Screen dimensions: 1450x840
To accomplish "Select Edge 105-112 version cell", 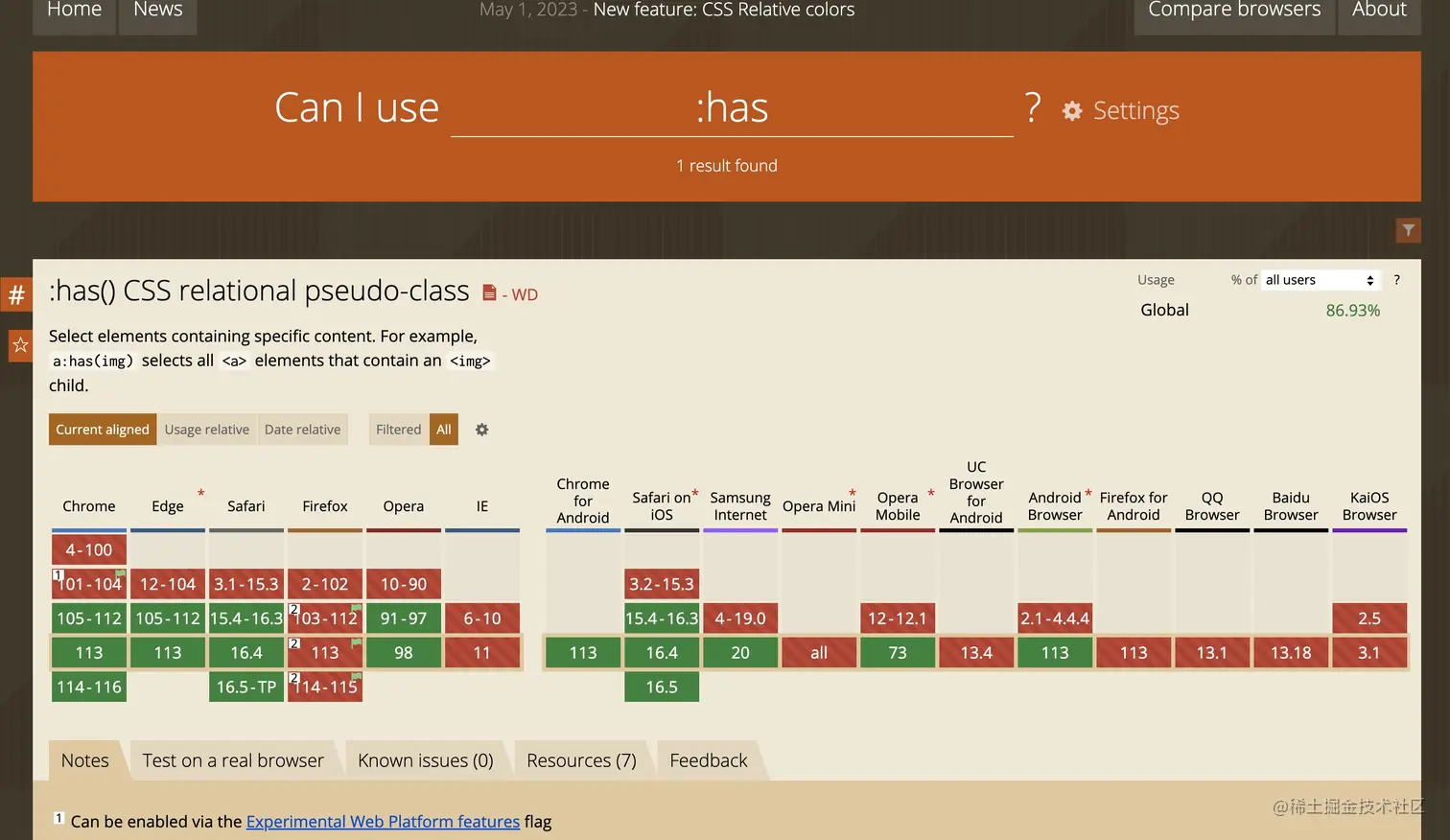I will pos(168,618).
